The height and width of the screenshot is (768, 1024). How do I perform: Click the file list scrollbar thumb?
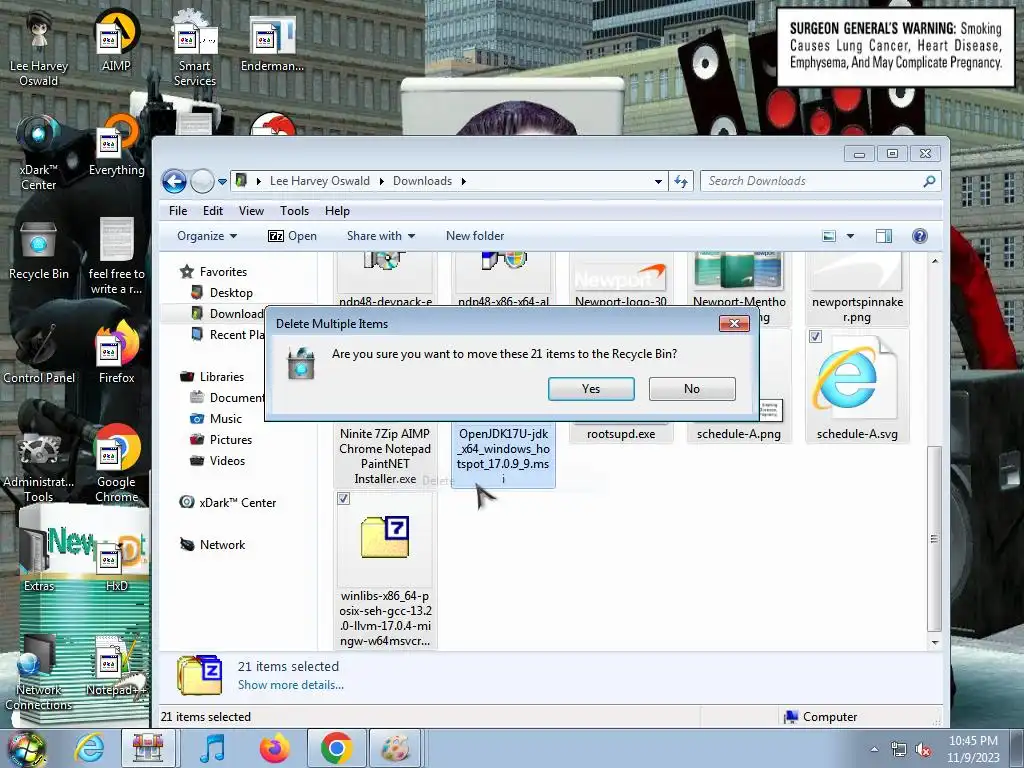934,538
